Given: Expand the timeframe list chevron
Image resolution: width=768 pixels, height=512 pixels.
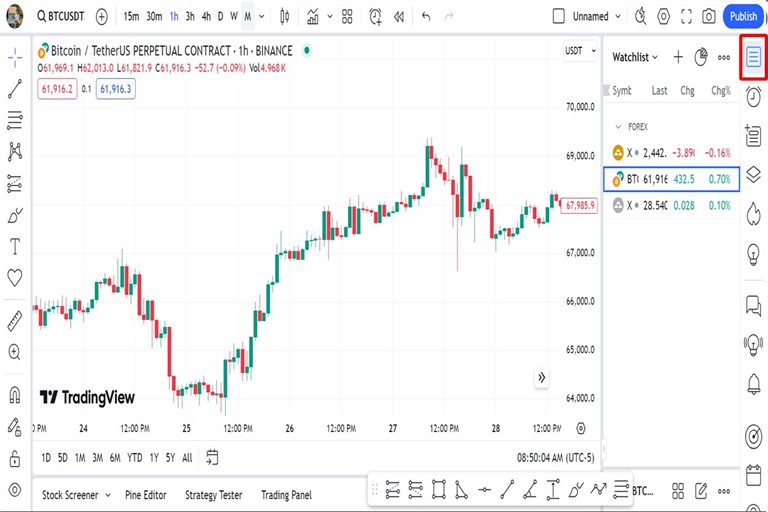Looking at the screenshot, I should [x=262, y=17].
